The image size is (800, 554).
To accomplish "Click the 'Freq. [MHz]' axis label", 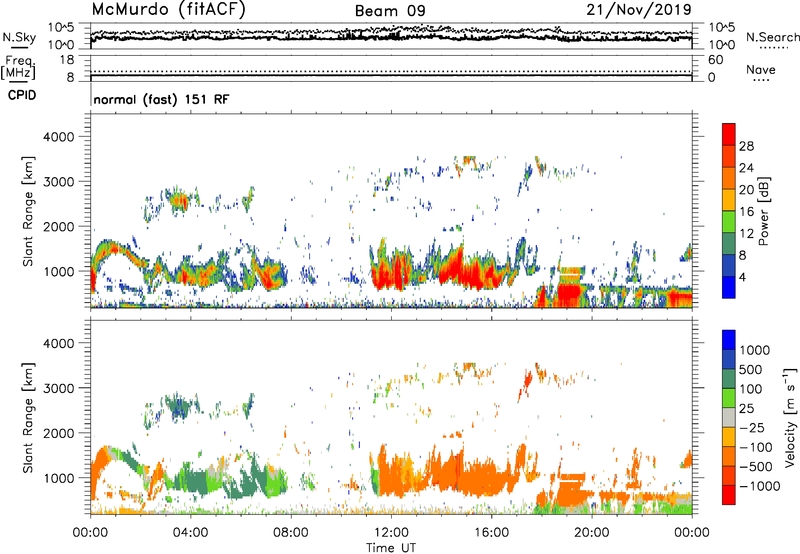I will [18, 67].
